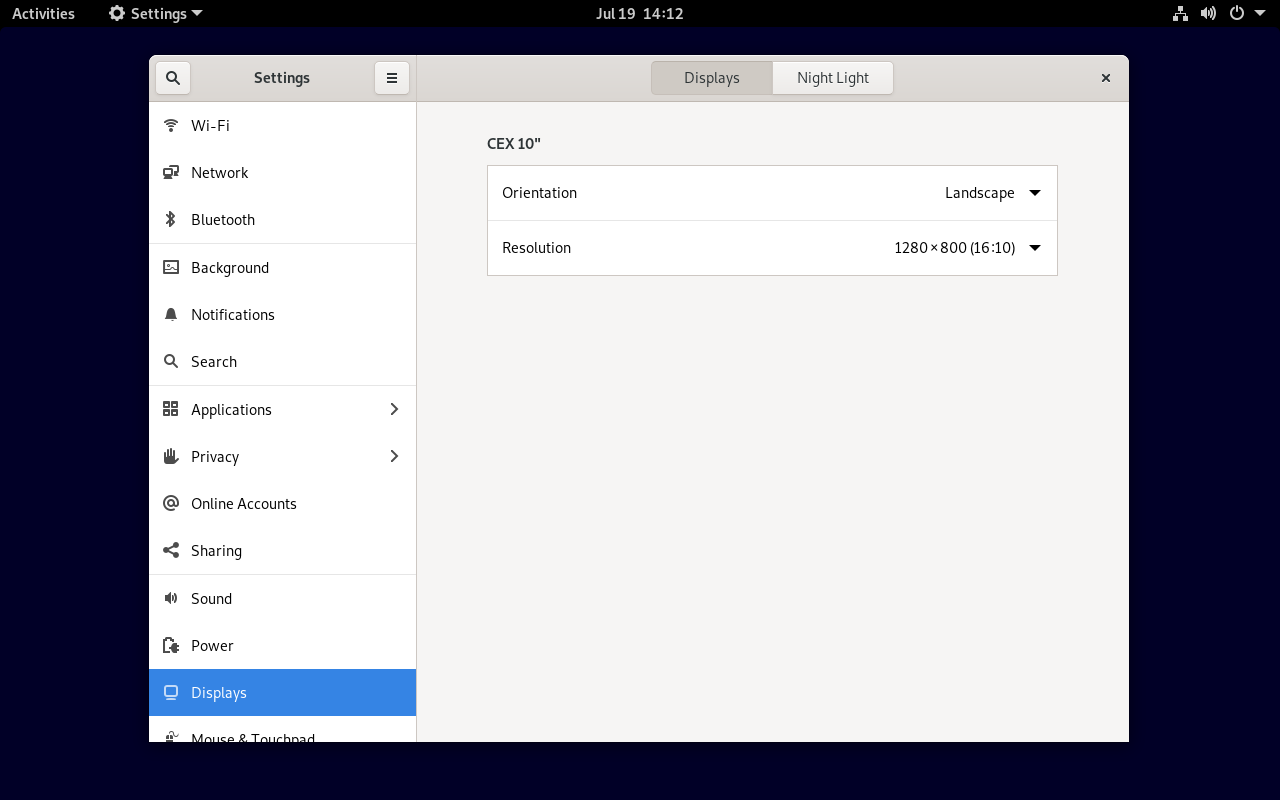Click the power icon in top bar

(x=1237, y=13)
